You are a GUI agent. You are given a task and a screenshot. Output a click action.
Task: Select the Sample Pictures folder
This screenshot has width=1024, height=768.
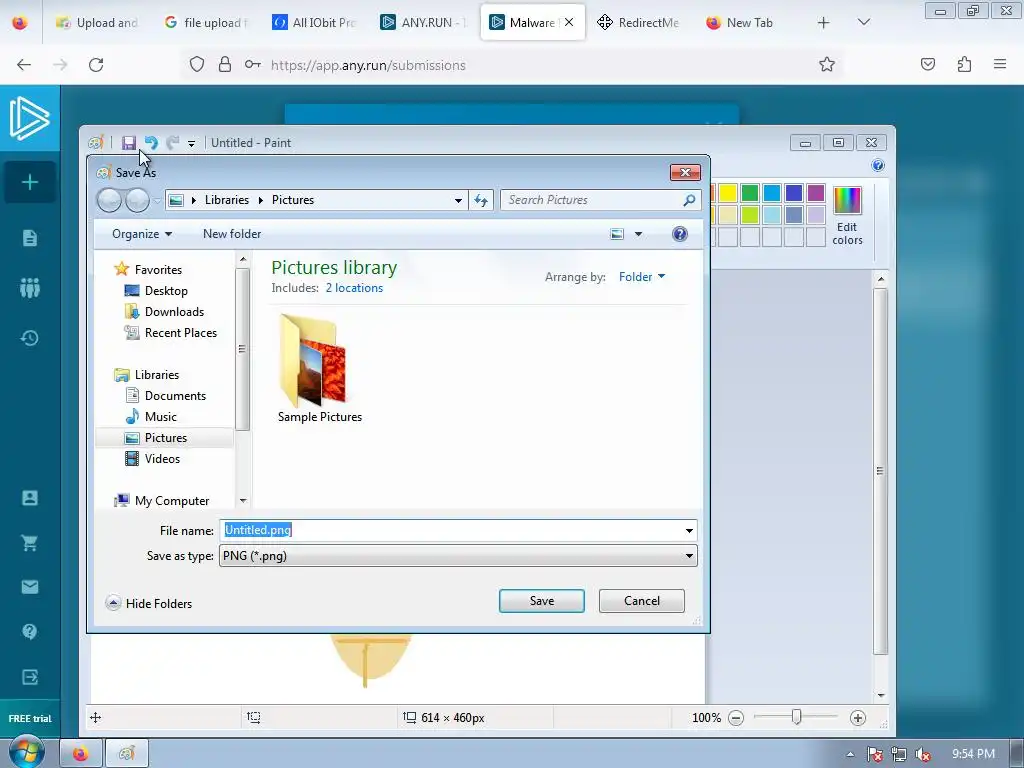pos(319,369)
